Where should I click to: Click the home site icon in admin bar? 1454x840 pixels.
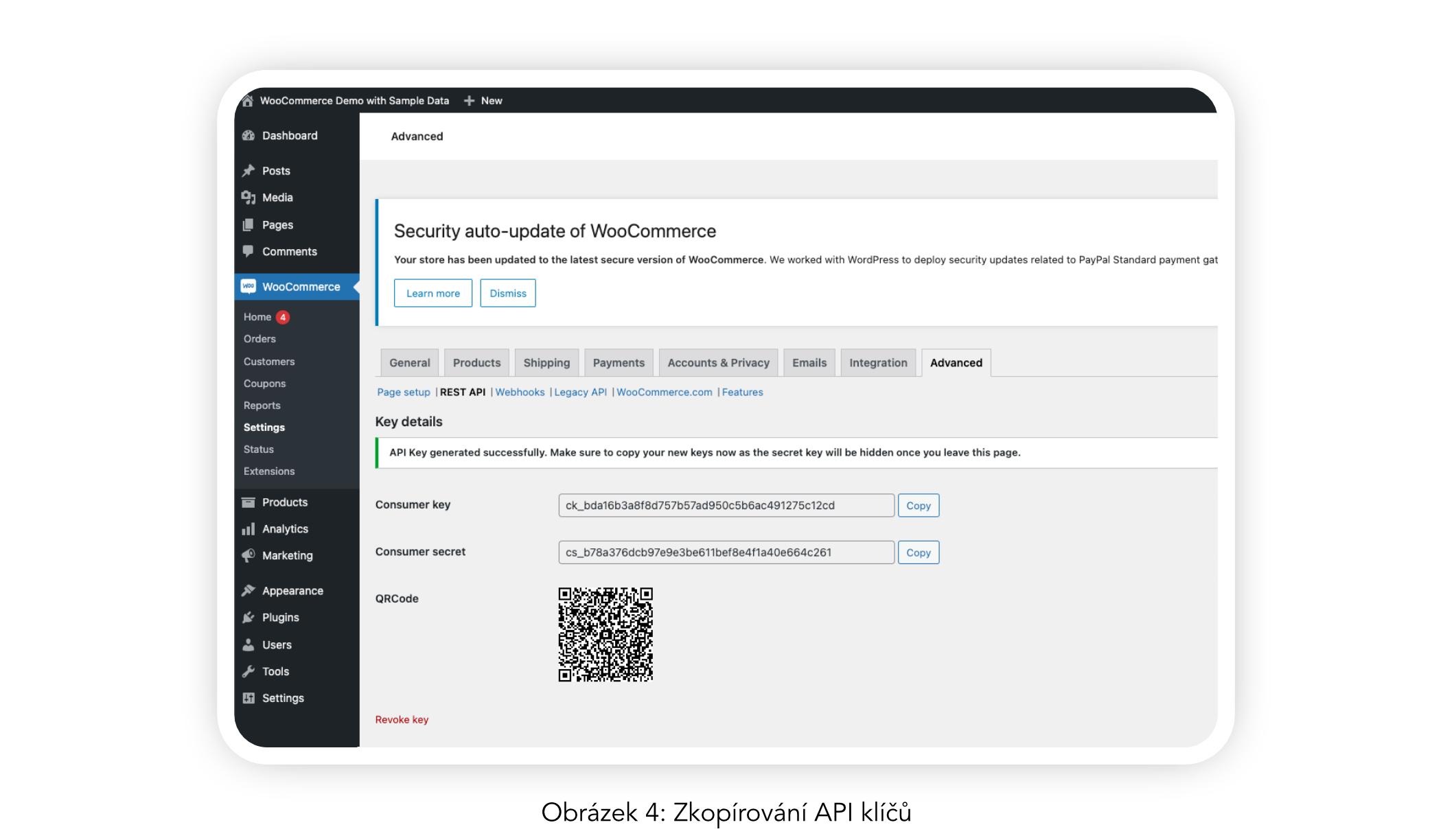(248, 101)
